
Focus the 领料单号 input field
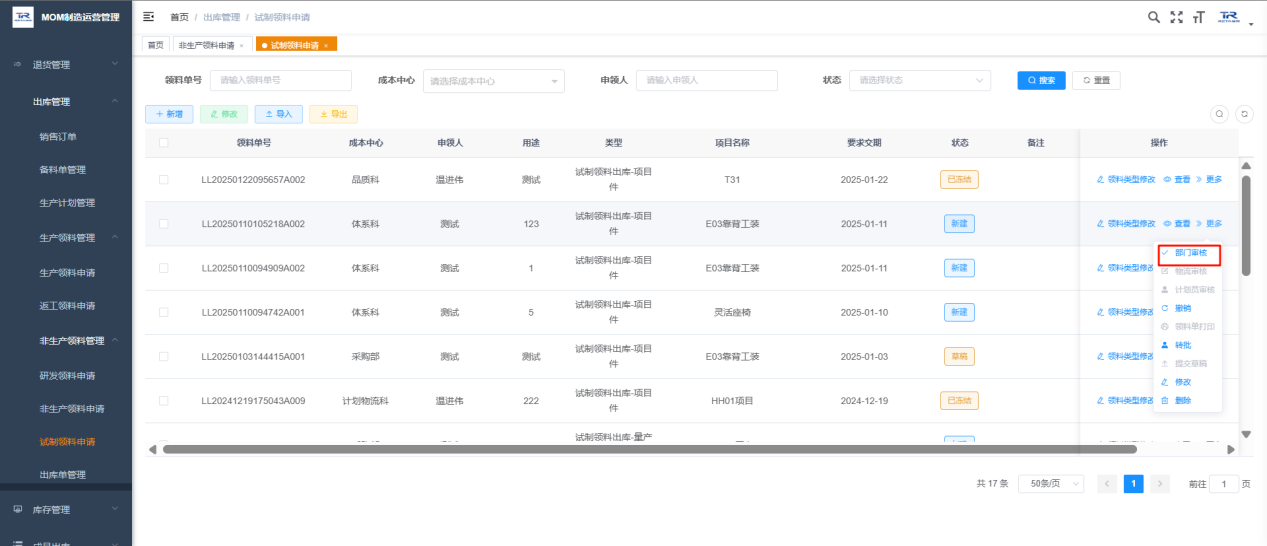(x=281, y=81)
